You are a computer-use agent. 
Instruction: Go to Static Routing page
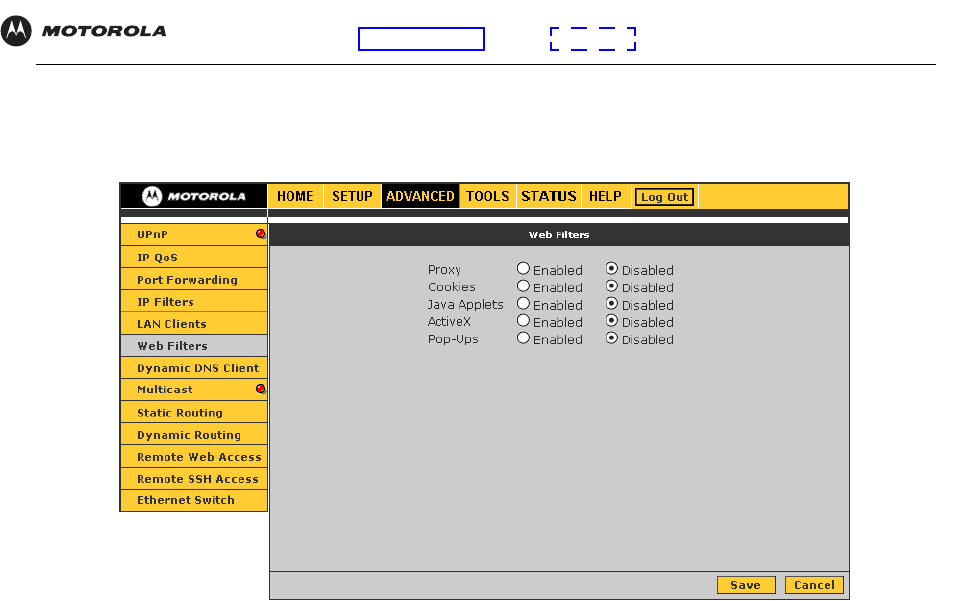(194, 412)
